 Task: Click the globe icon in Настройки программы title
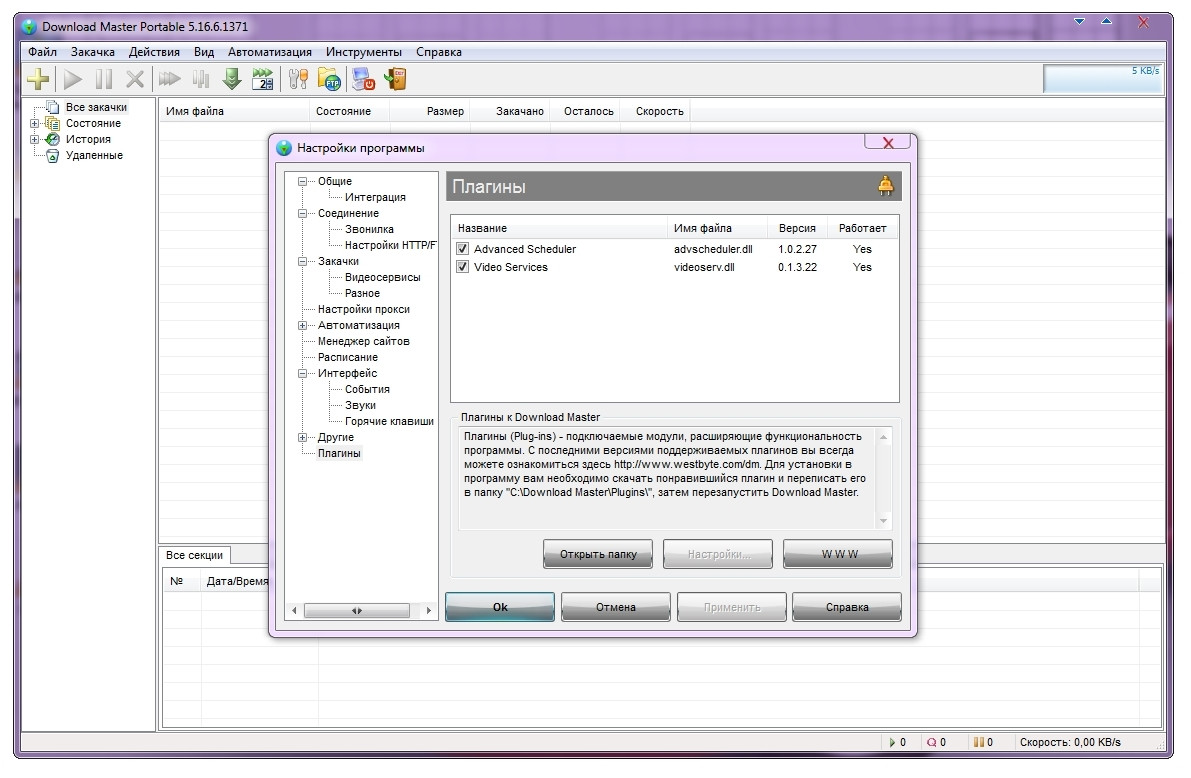[x=284, y=148]
